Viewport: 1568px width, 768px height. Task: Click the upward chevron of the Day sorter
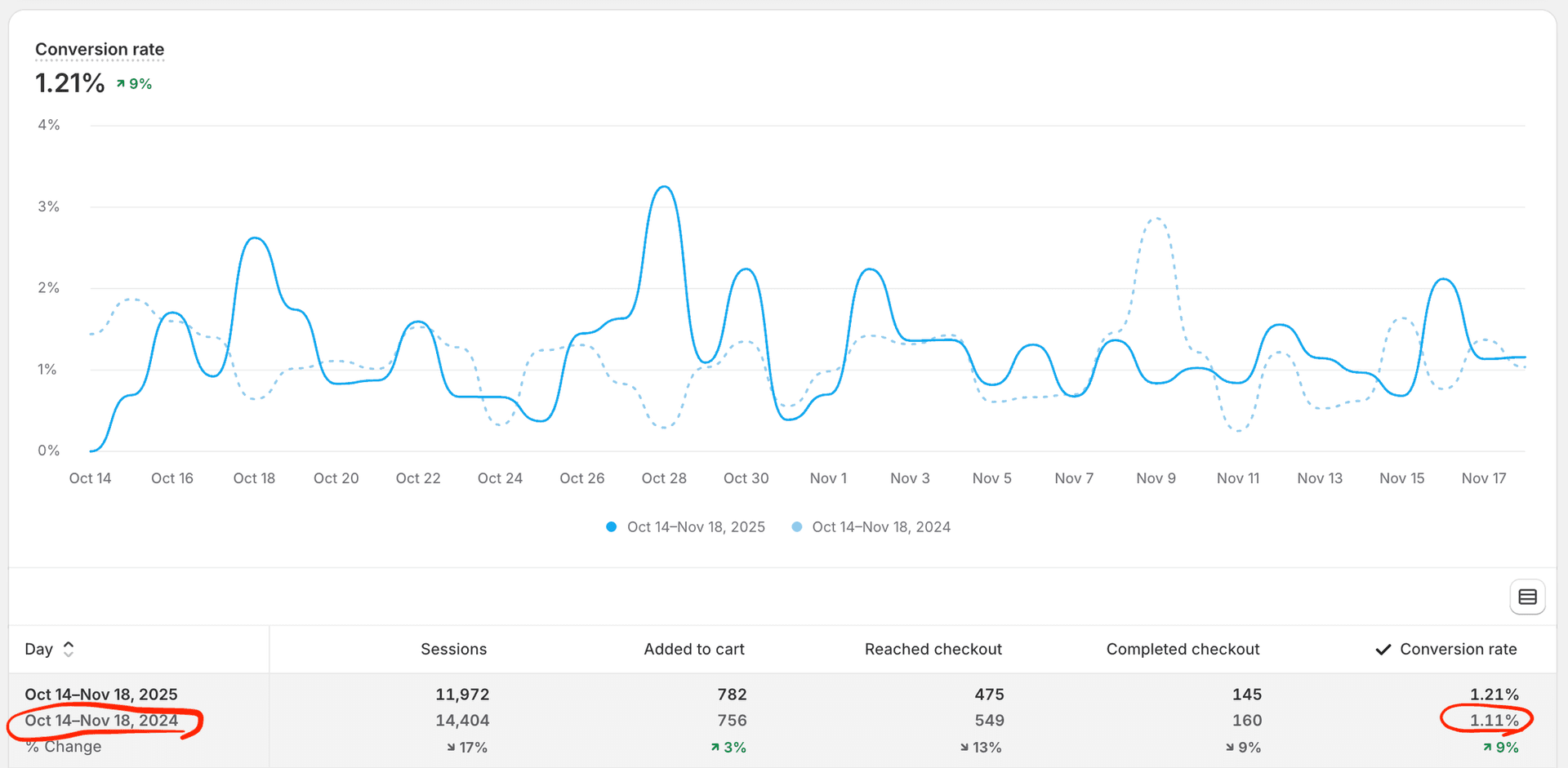(69, 644)
